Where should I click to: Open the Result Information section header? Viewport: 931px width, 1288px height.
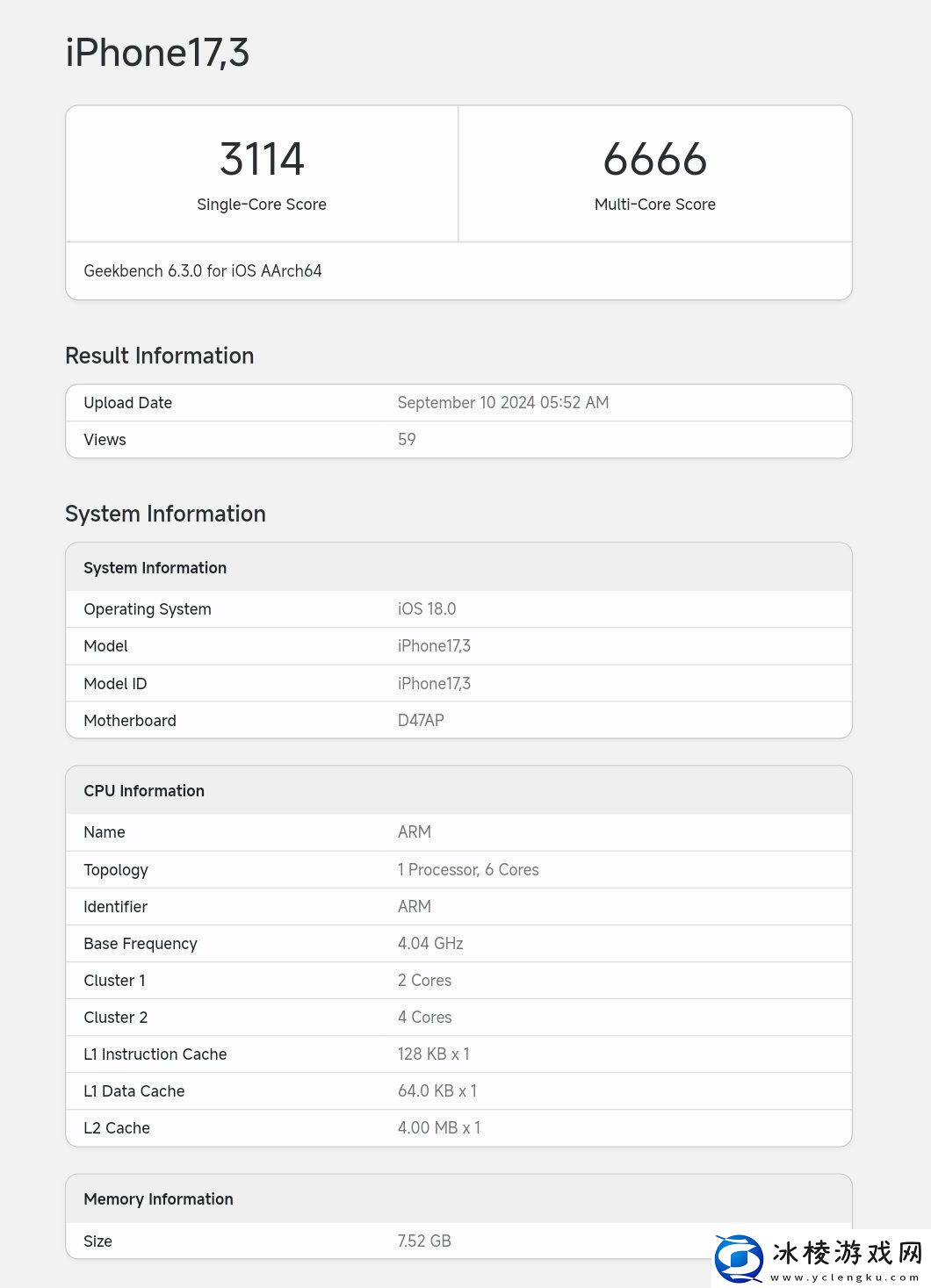[159, 356]
